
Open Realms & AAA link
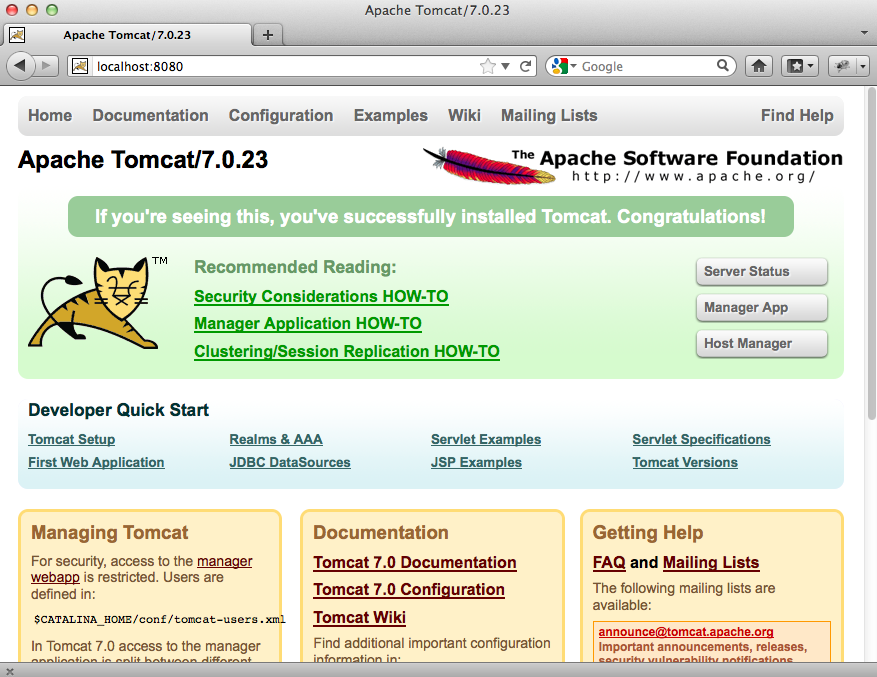point(276,439)
